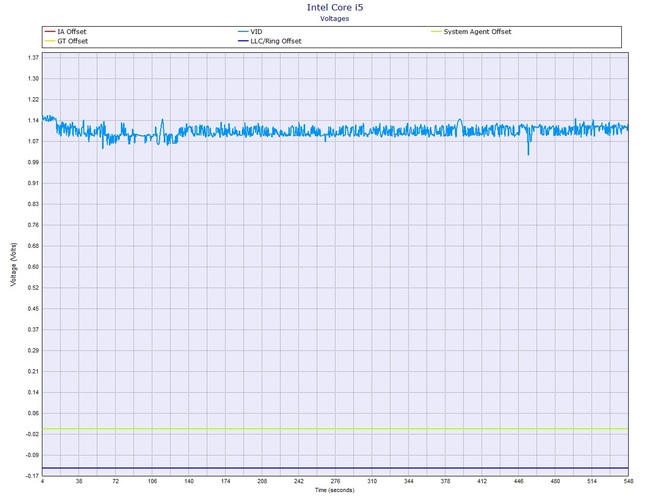The image size is (670, 502).
Task: Click the System Agent Offset legend label
Action: point(477,32)
